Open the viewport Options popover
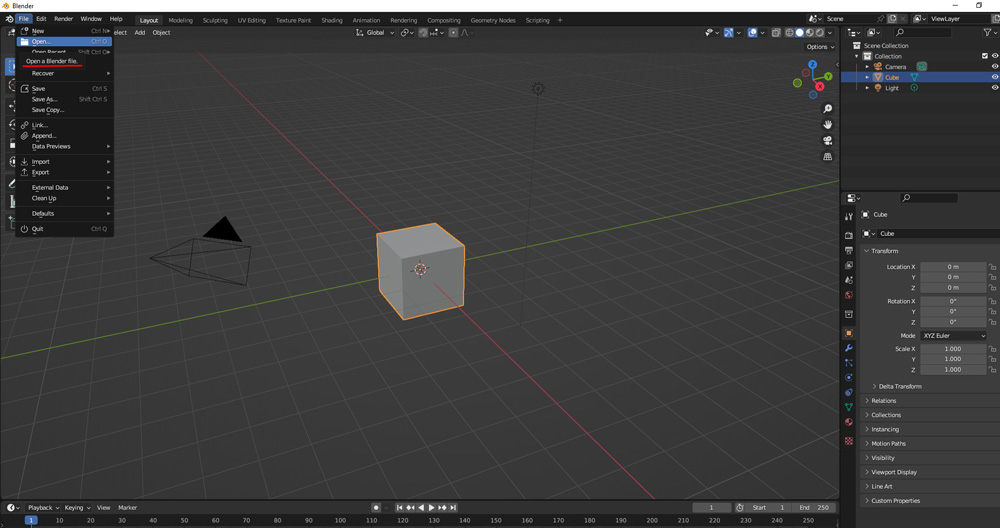 click(x=819, y=47)
